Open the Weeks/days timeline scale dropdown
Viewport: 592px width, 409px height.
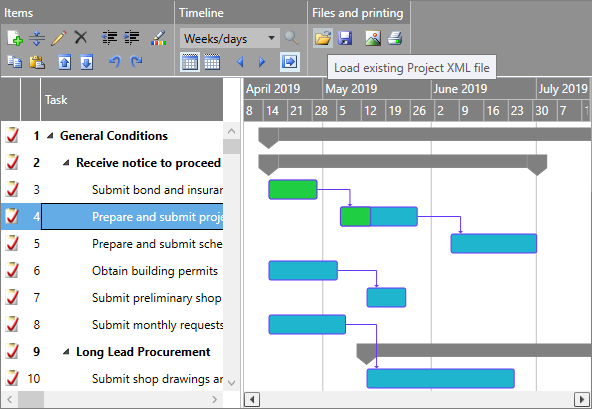pos(230,38)
